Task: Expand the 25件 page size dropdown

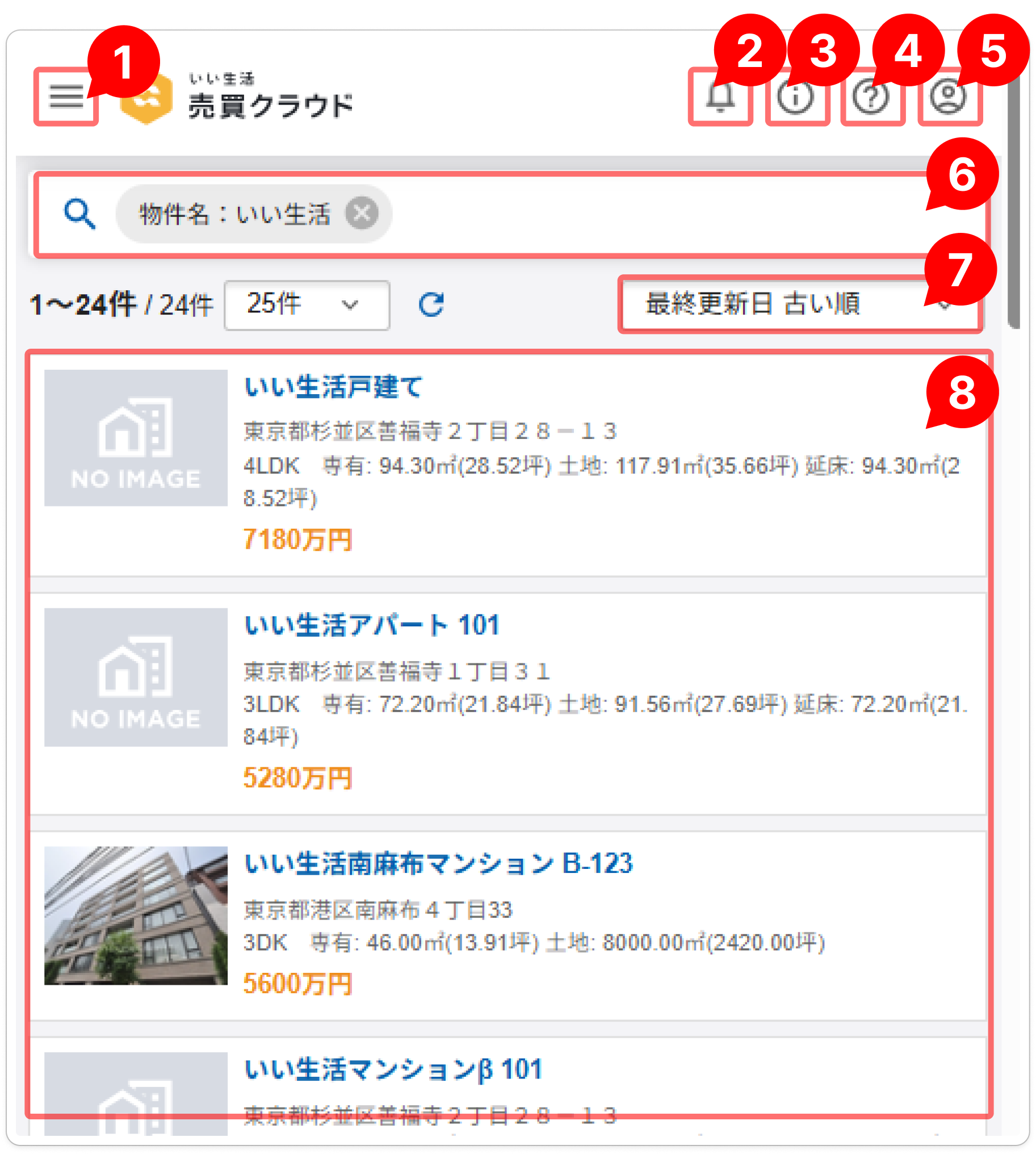Action: coord(307,306)
